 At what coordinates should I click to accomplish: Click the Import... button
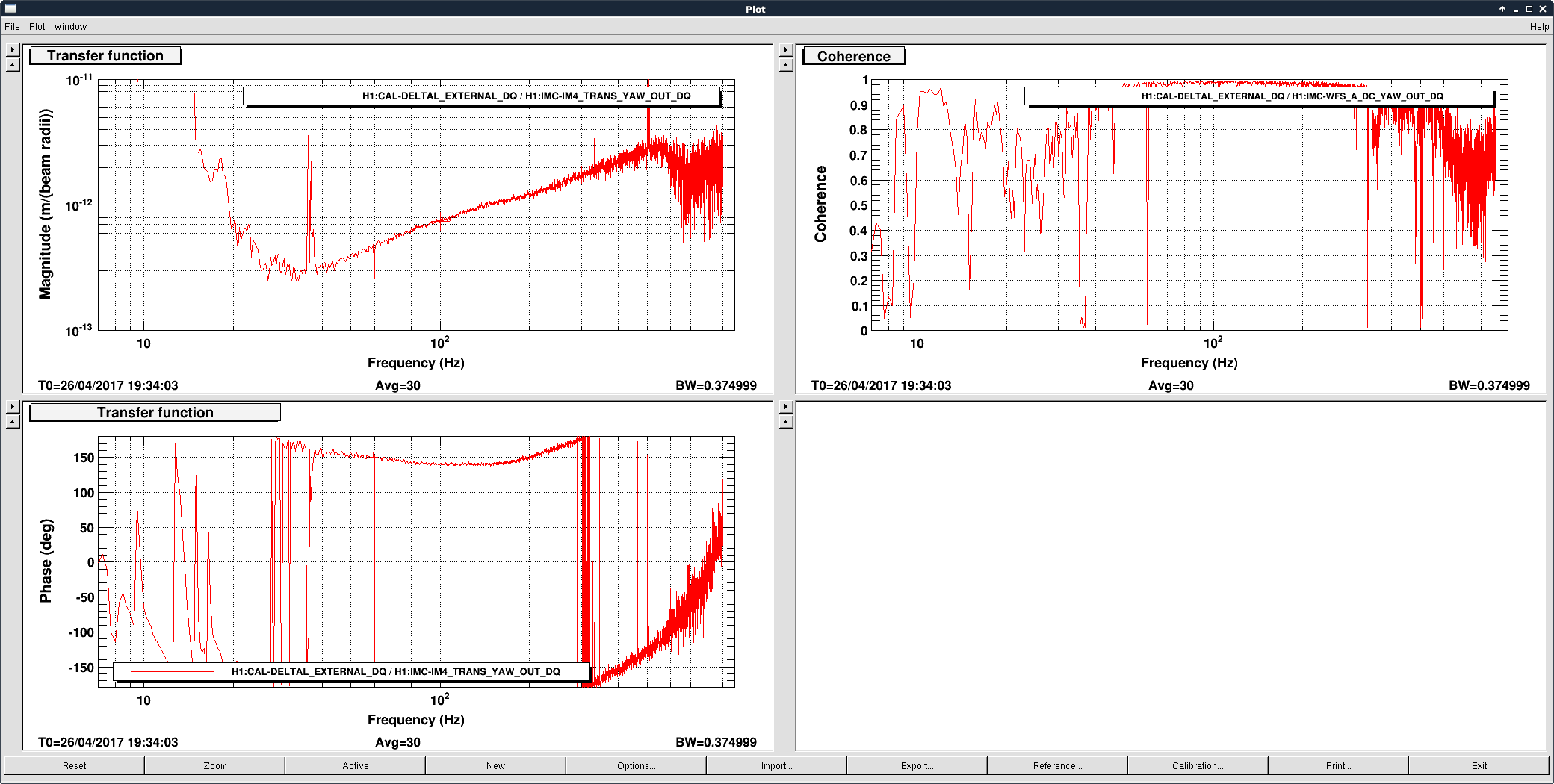[x=777, y=765]
